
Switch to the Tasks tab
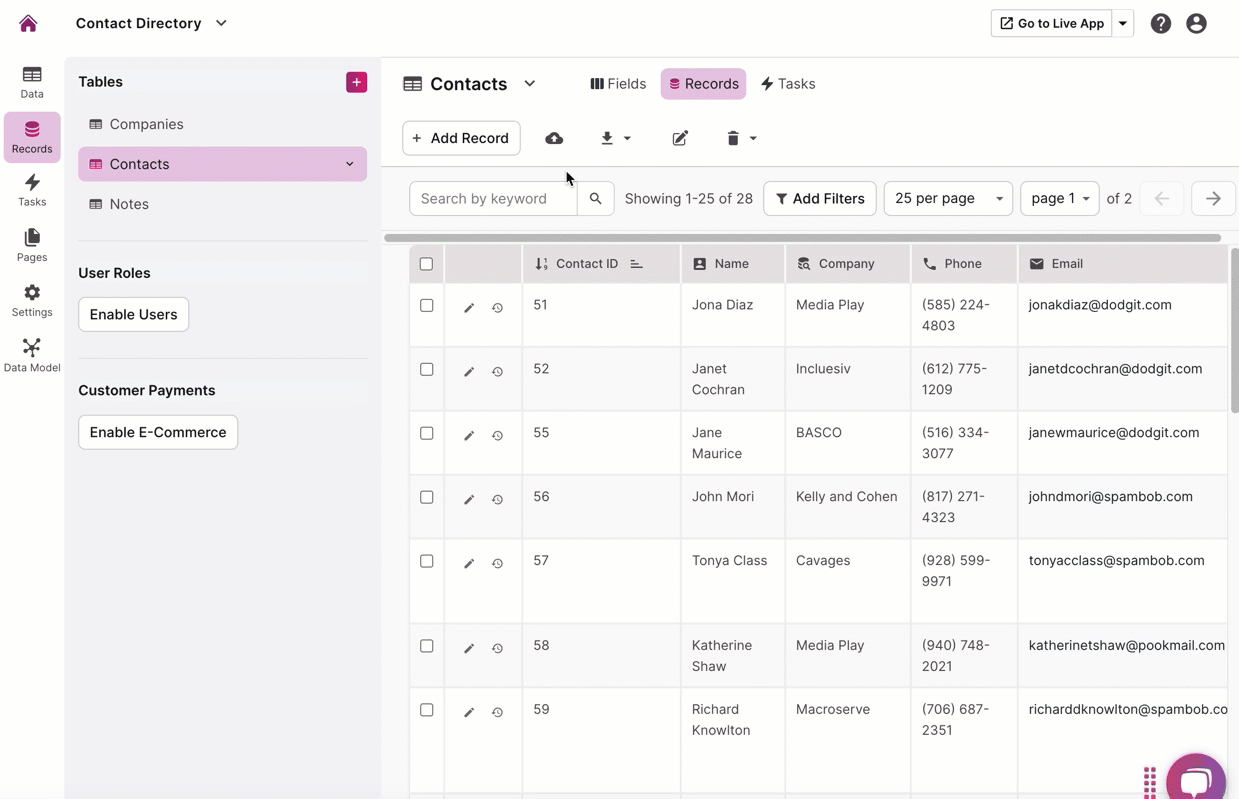point(788,84)
